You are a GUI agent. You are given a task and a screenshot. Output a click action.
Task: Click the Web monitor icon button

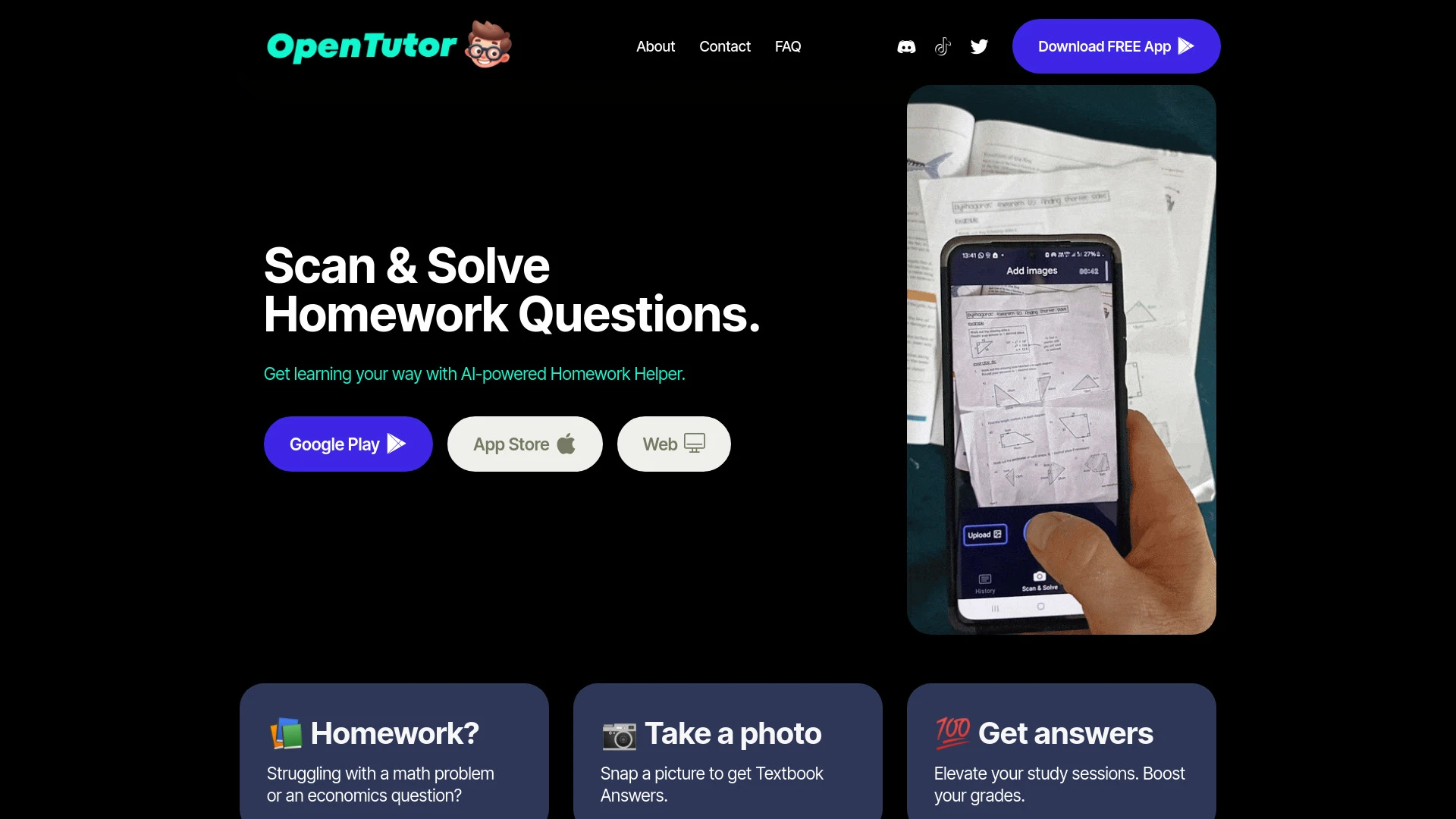[x=693, y=443]
